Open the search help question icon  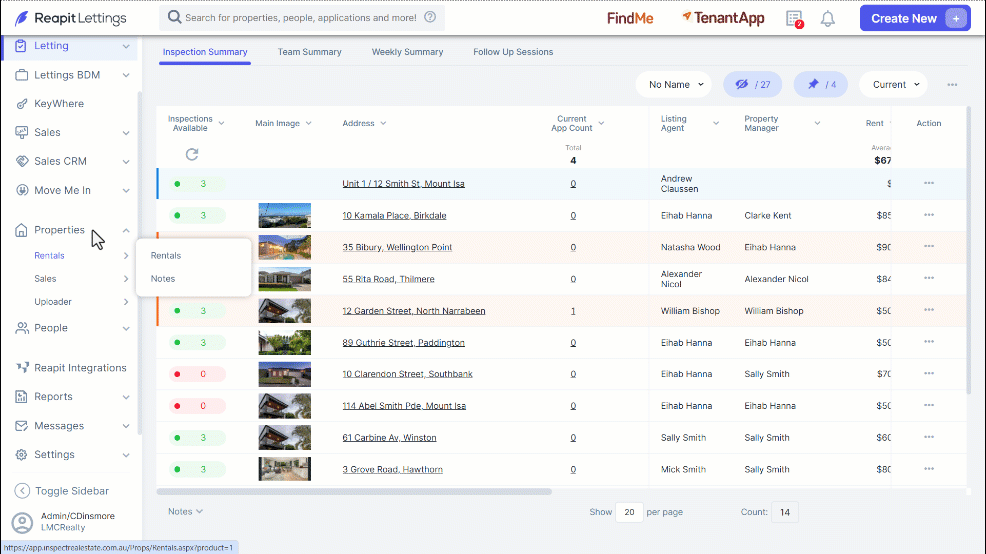[430, 17]
